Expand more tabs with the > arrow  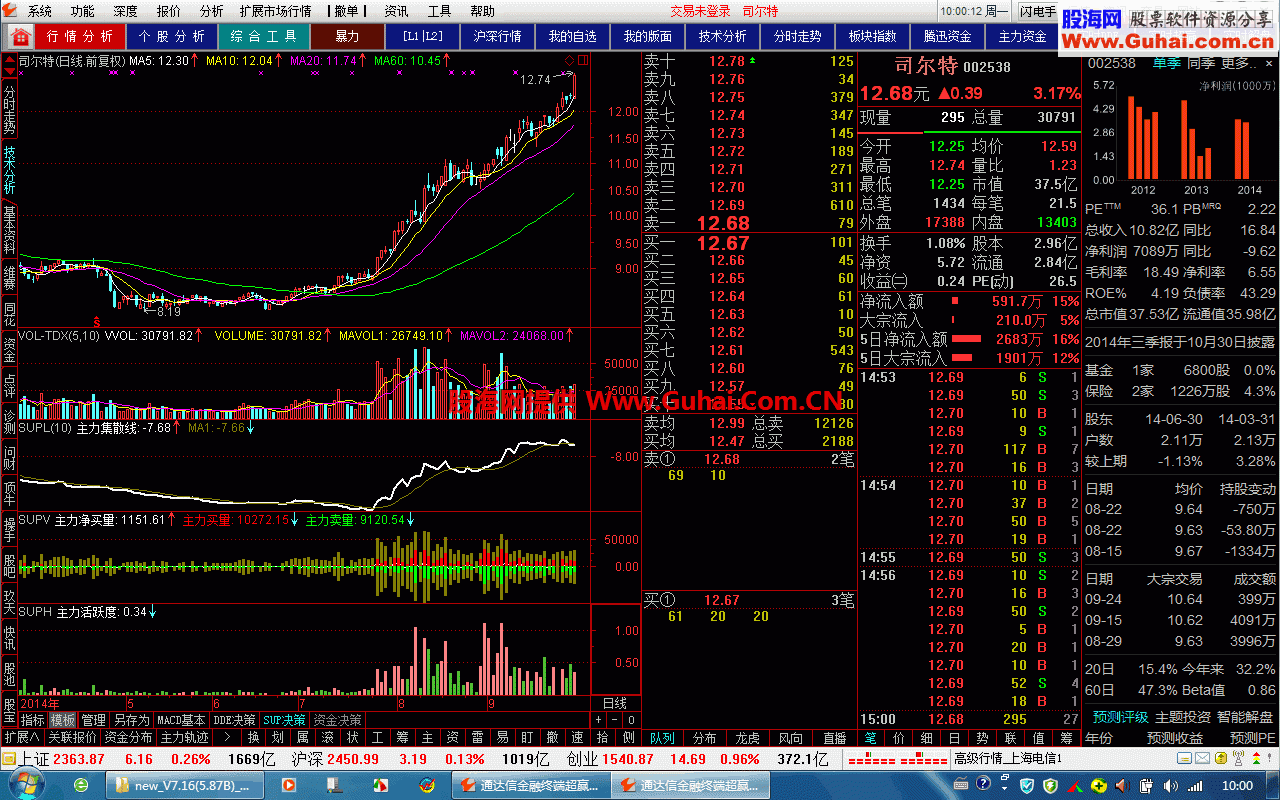point(226,738)
